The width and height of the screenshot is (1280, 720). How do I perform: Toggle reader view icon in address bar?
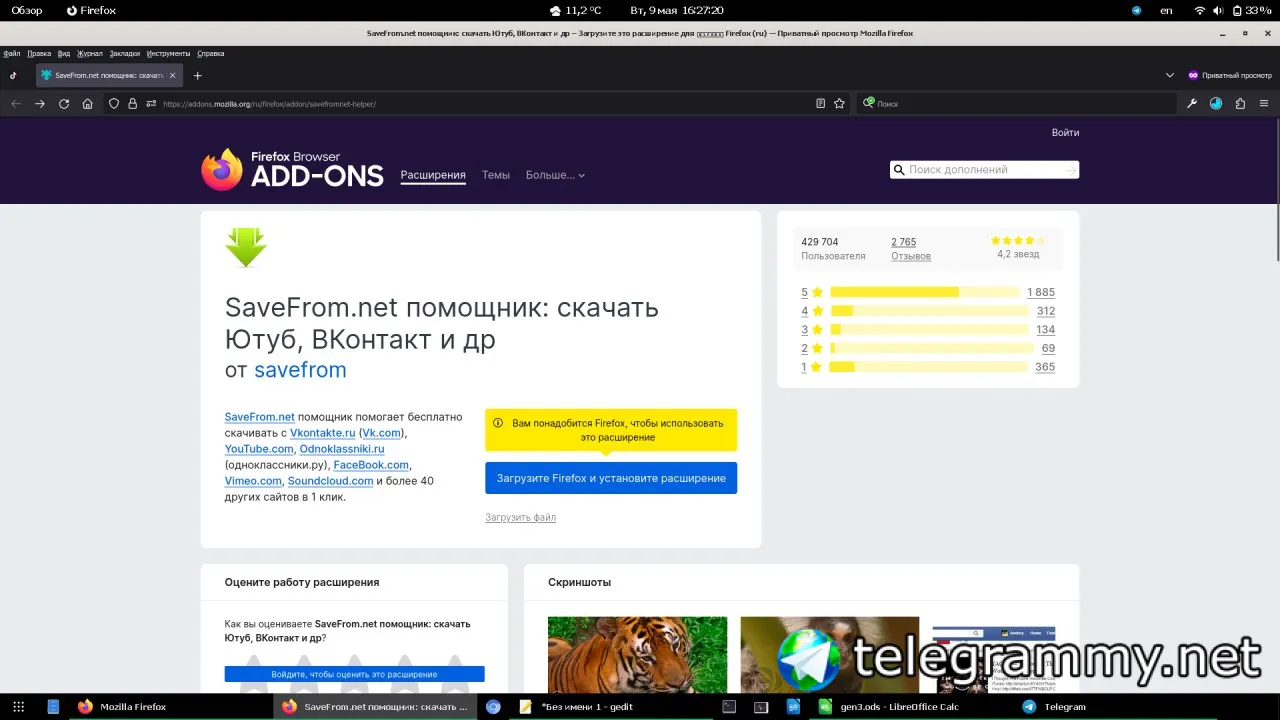(x=821, y=104)
